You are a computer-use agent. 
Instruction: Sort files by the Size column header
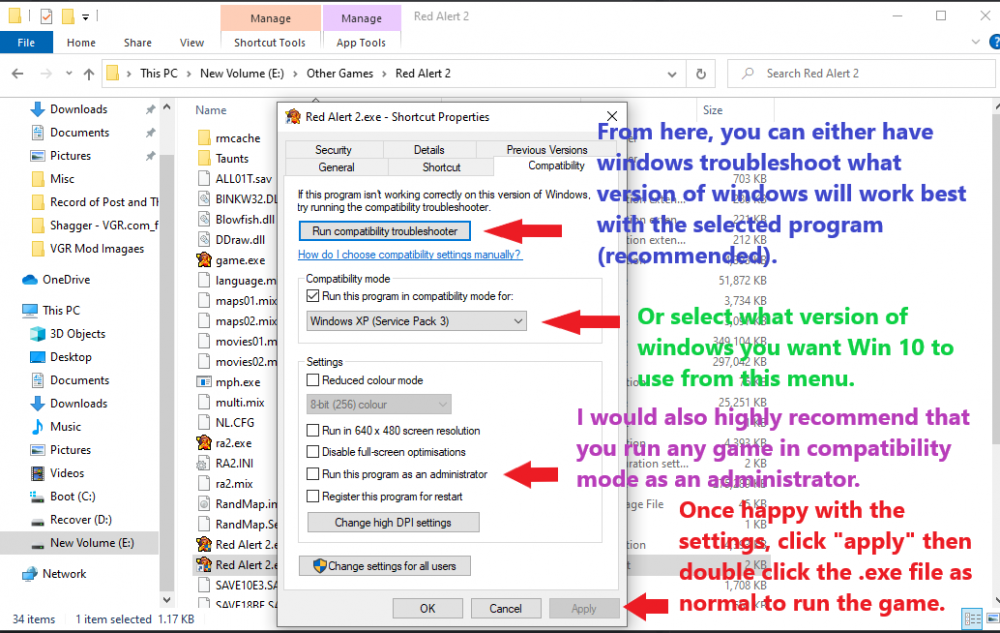[x=712, y=110]
